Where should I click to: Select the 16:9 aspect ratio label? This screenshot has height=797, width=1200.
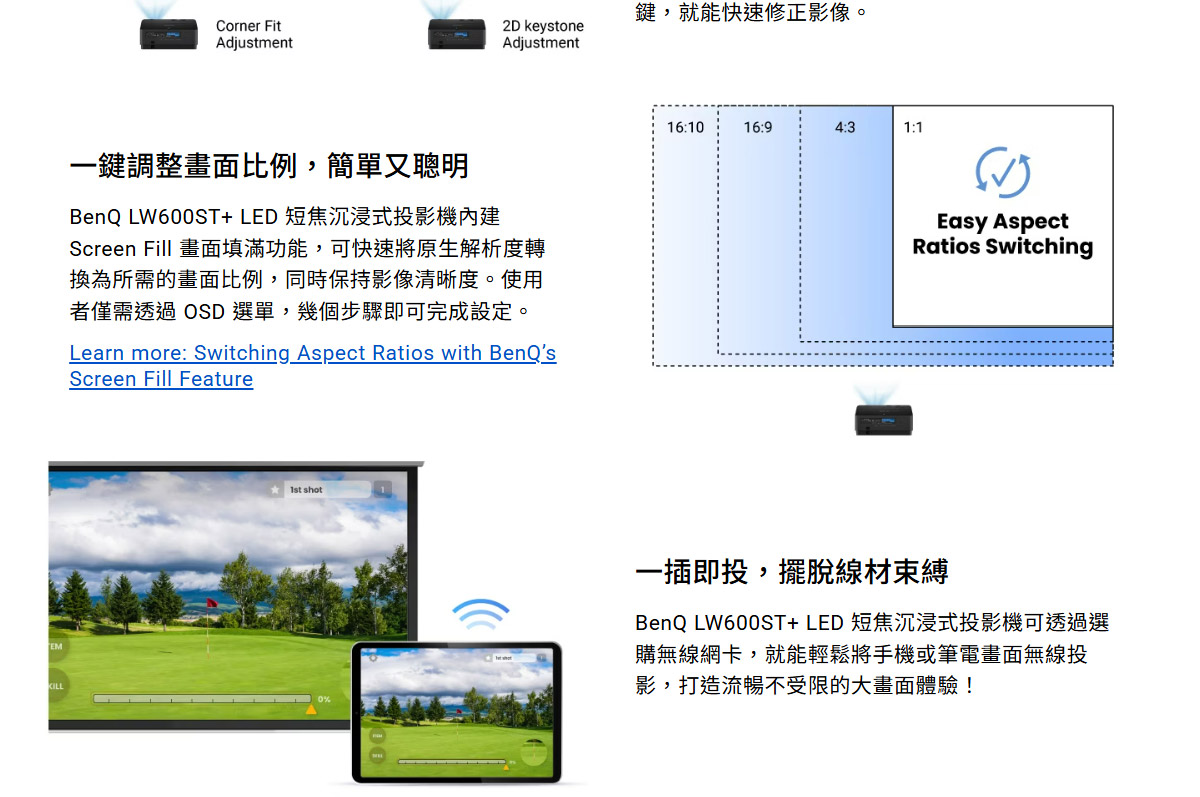(x=758, y=127)
